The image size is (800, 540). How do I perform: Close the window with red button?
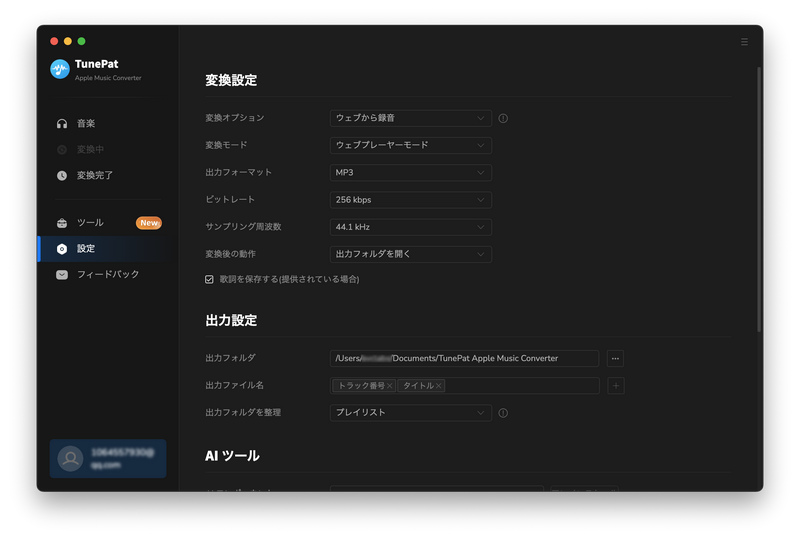click(x=54, y=41)
